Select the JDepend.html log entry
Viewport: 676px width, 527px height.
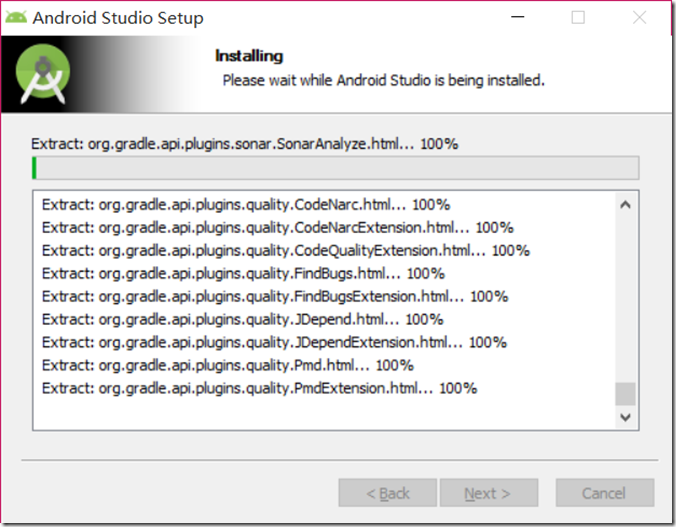coord(242,319)
